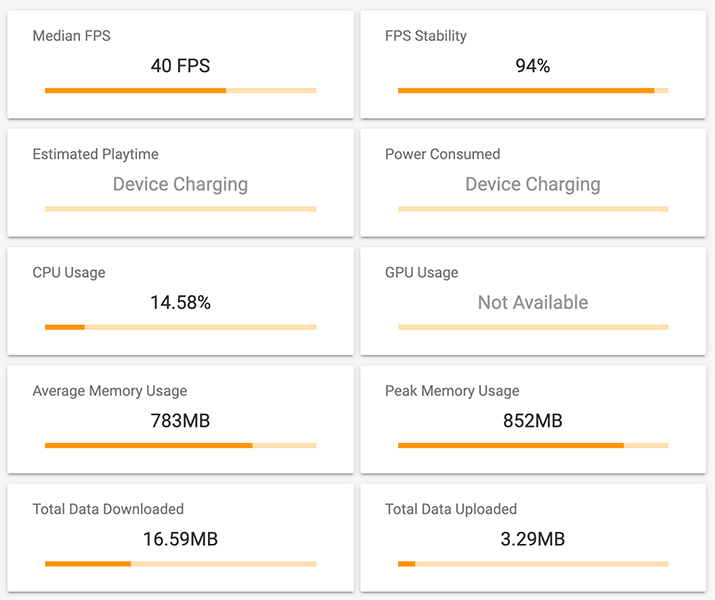This screenshot has height=600, width=715.
Task: Click the 40 FPS value
Action: pyautogui.click(x=181, y=66)
